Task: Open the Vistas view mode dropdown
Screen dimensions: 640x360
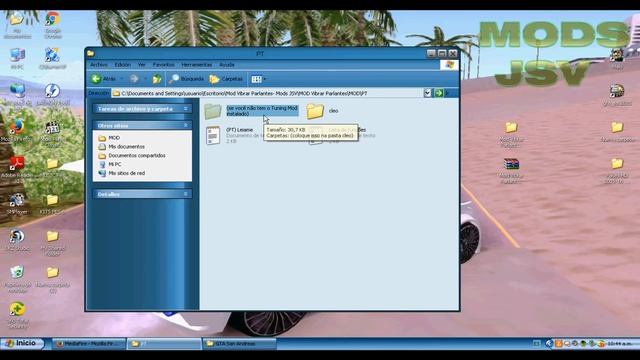Action: click(x=259, y=79)
